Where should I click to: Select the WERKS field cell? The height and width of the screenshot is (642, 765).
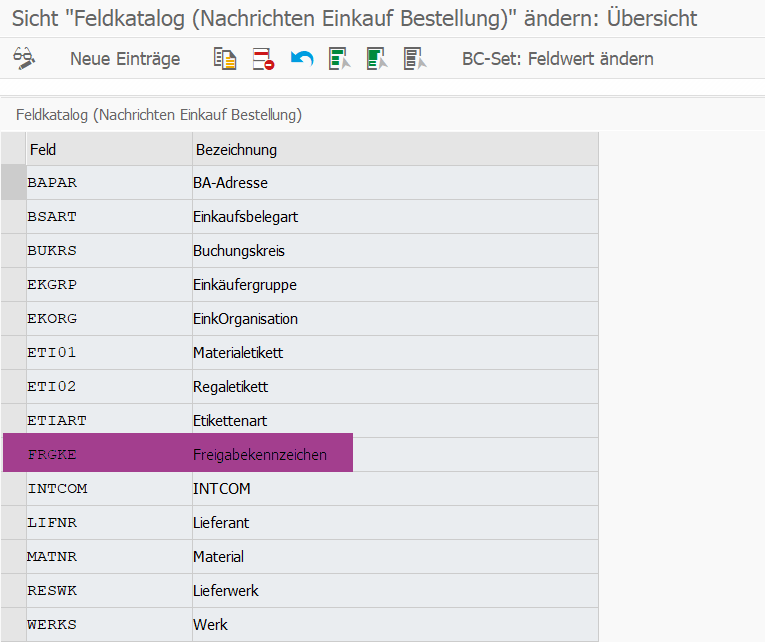pos(109,624)
